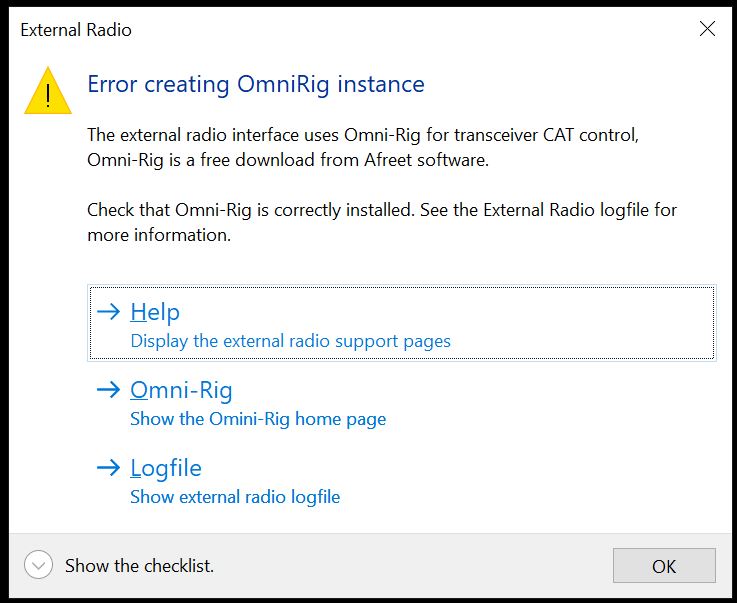Click the "Check that Omni-Rig is correctly installed" text

click(x=380, y=210)
